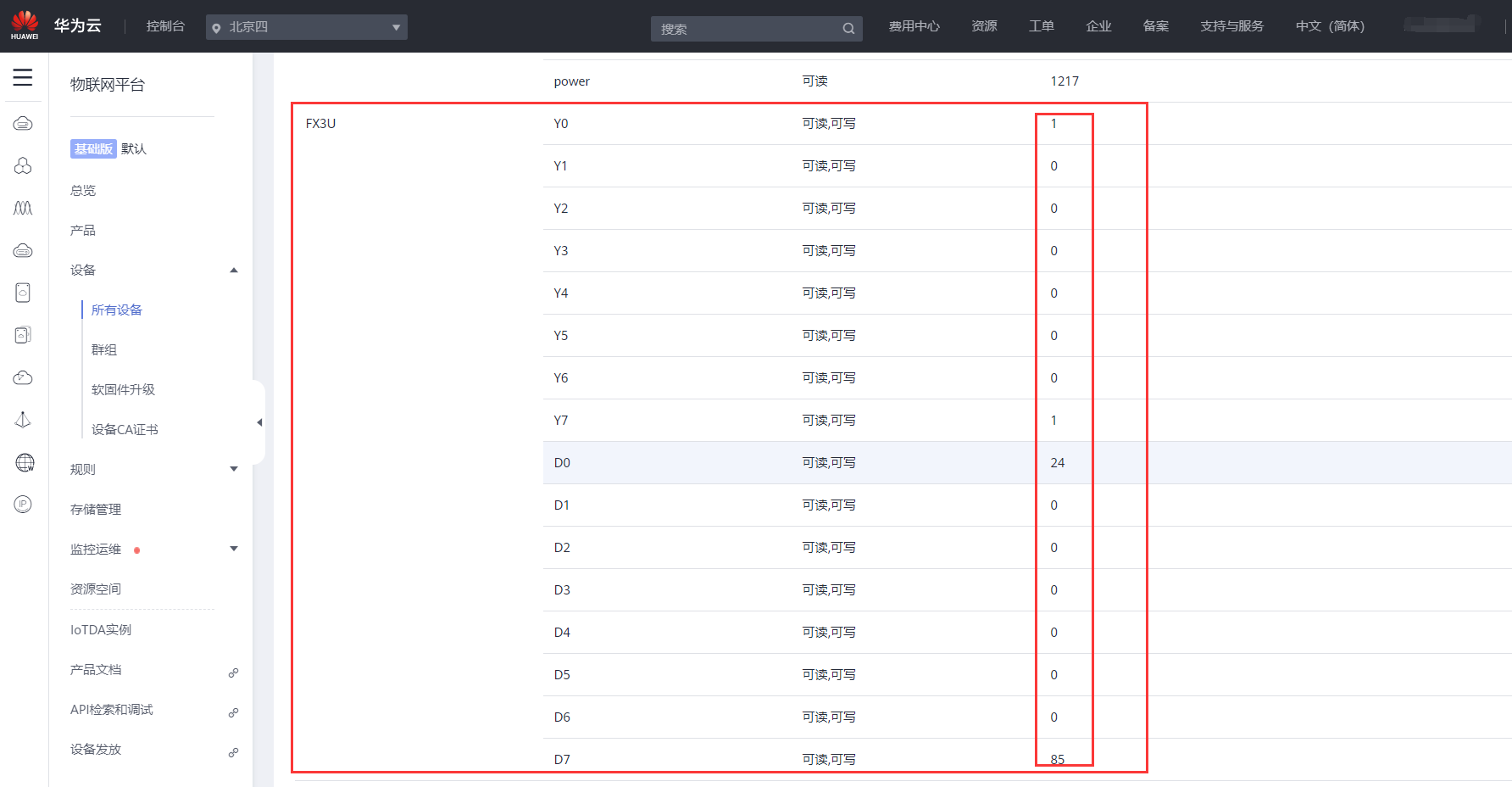Open the pyramid network sidebar icon
The image size is (1512, 787).
(x=23, y=420)
